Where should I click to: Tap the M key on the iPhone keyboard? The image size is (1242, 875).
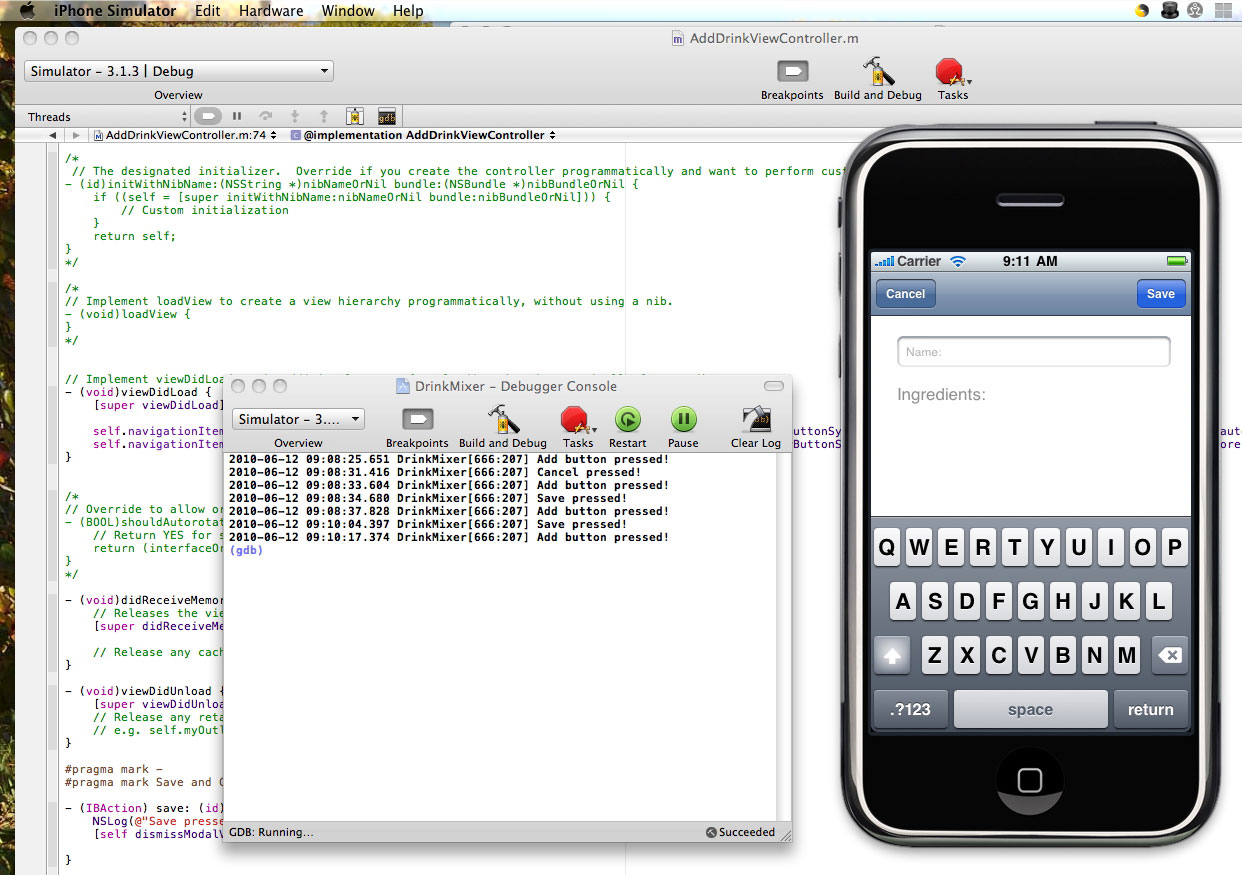tap(1127, 656)
